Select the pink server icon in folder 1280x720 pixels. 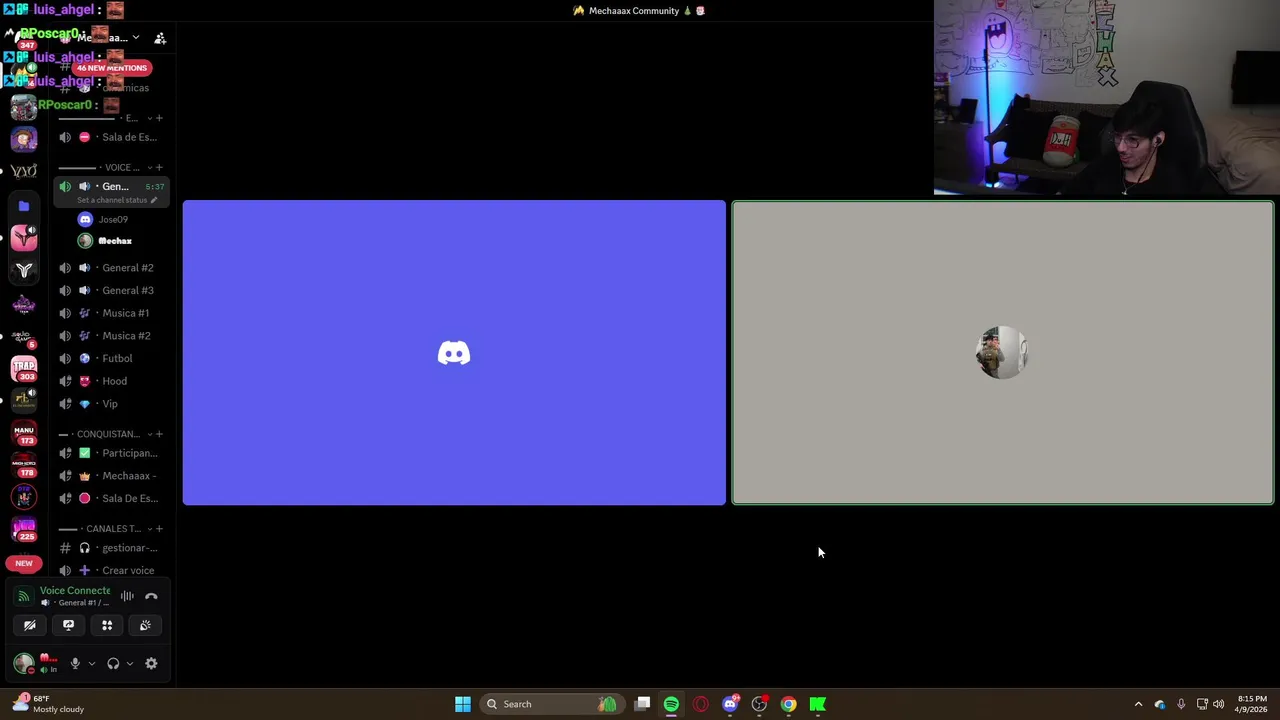coord(24,237)
